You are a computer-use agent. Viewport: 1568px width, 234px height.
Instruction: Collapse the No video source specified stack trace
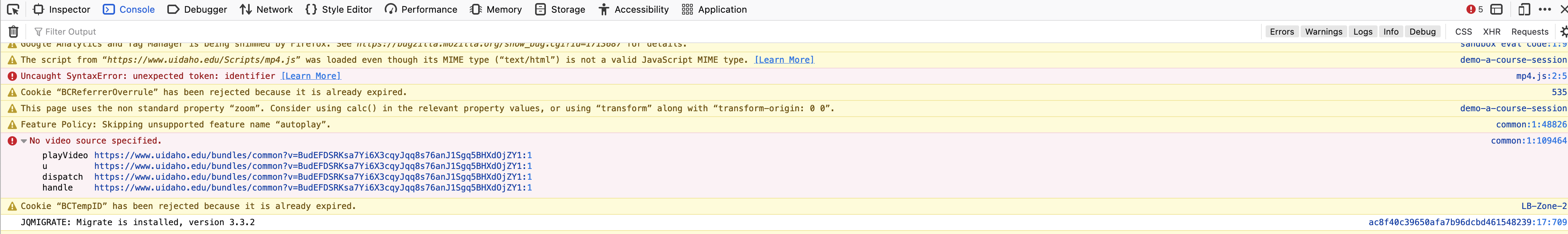[x=24, y=141]
